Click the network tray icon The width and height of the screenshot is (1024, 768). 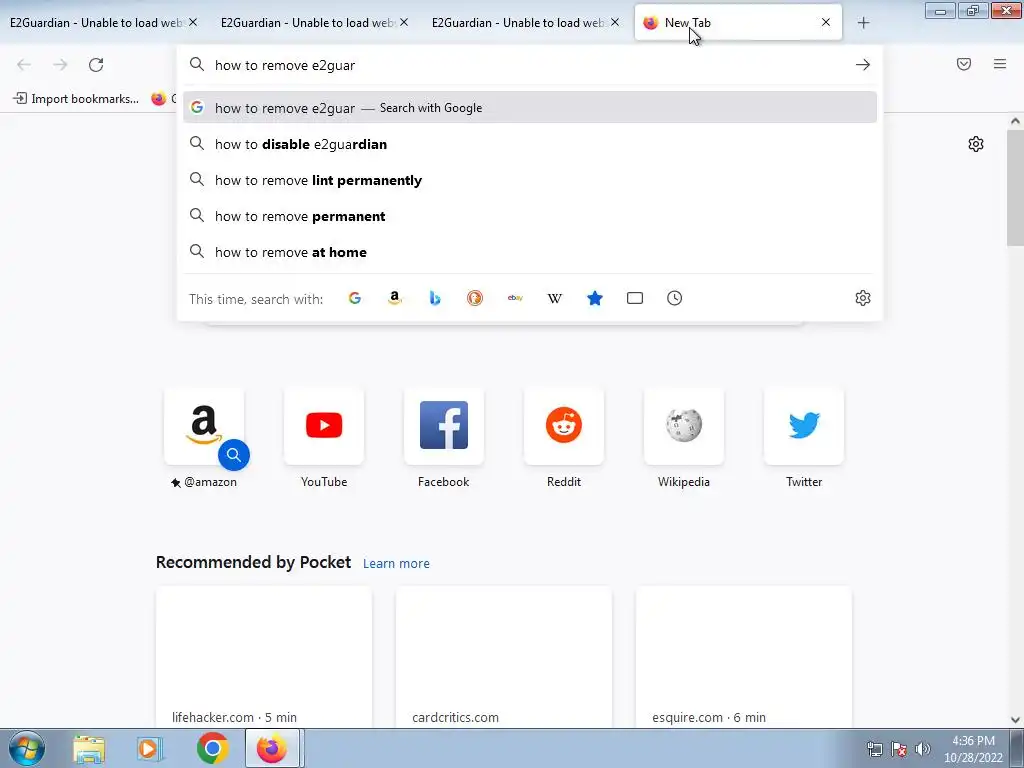(874, 749)
